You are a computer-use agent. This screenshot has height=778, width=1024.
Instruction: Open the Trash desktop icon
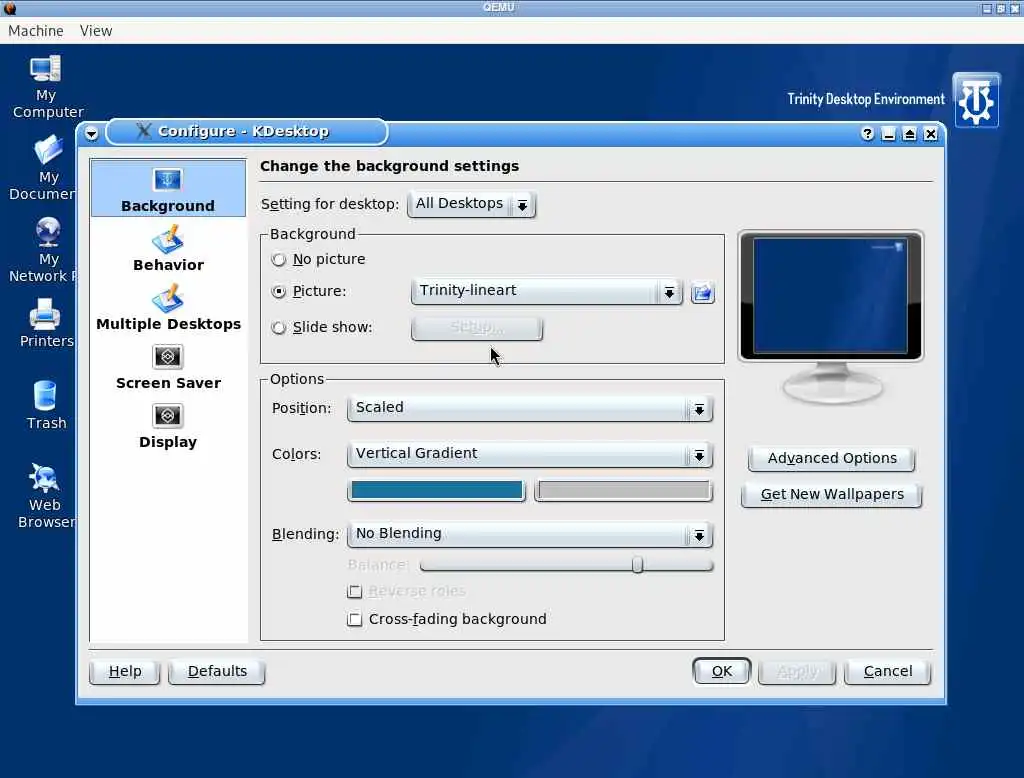point(46,405)
